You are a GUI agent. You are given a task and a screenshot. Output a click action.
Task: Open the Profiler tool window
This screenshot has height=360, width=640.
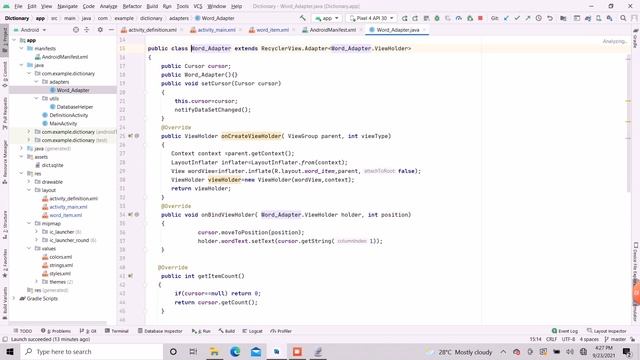tap(281, 331)
